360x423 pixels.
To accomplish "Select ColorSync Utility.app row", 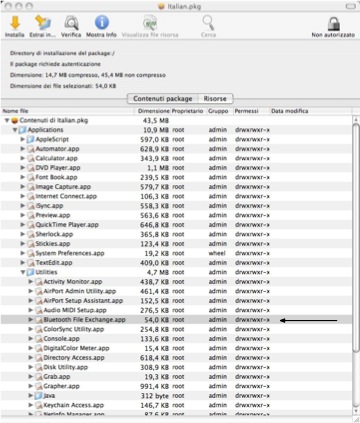I will (176, 329).
